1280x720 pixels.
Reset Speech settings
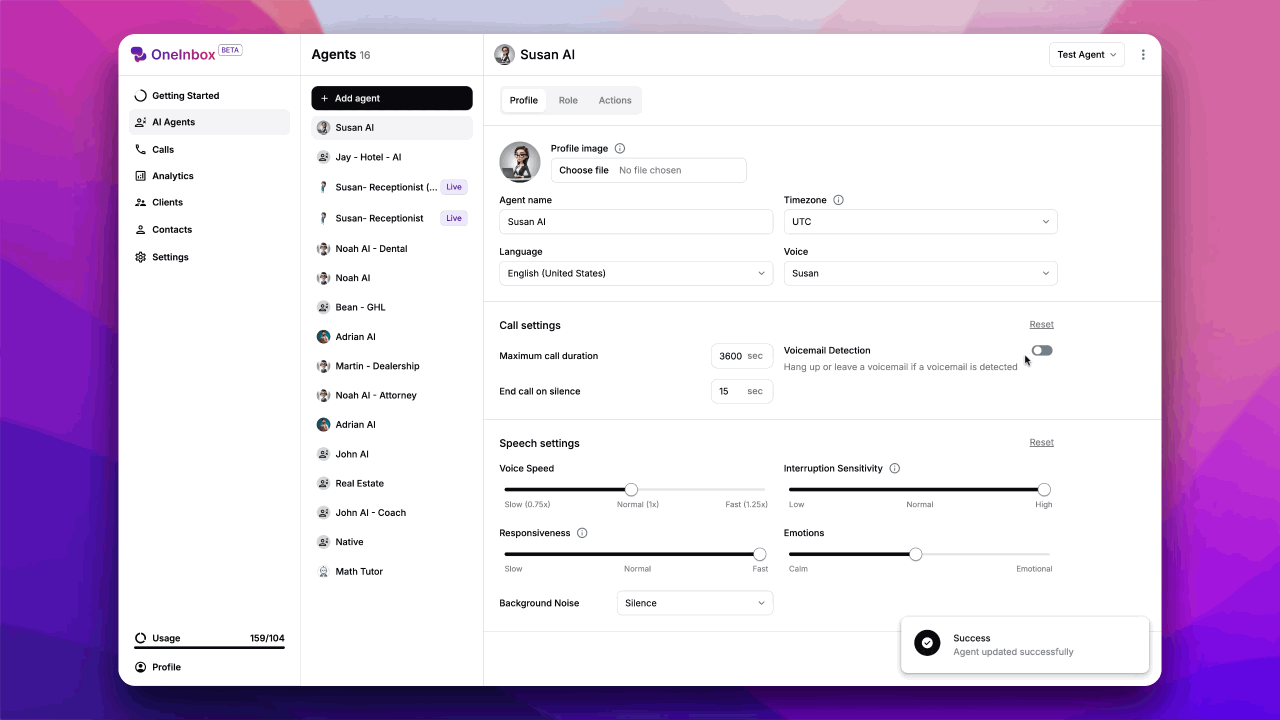(x=1042, y=443)
